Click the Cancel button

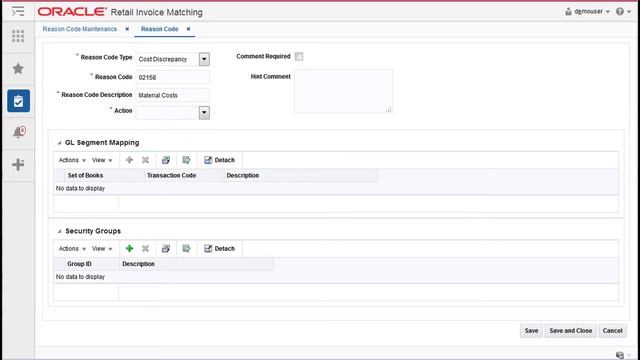tap(612, 331)
